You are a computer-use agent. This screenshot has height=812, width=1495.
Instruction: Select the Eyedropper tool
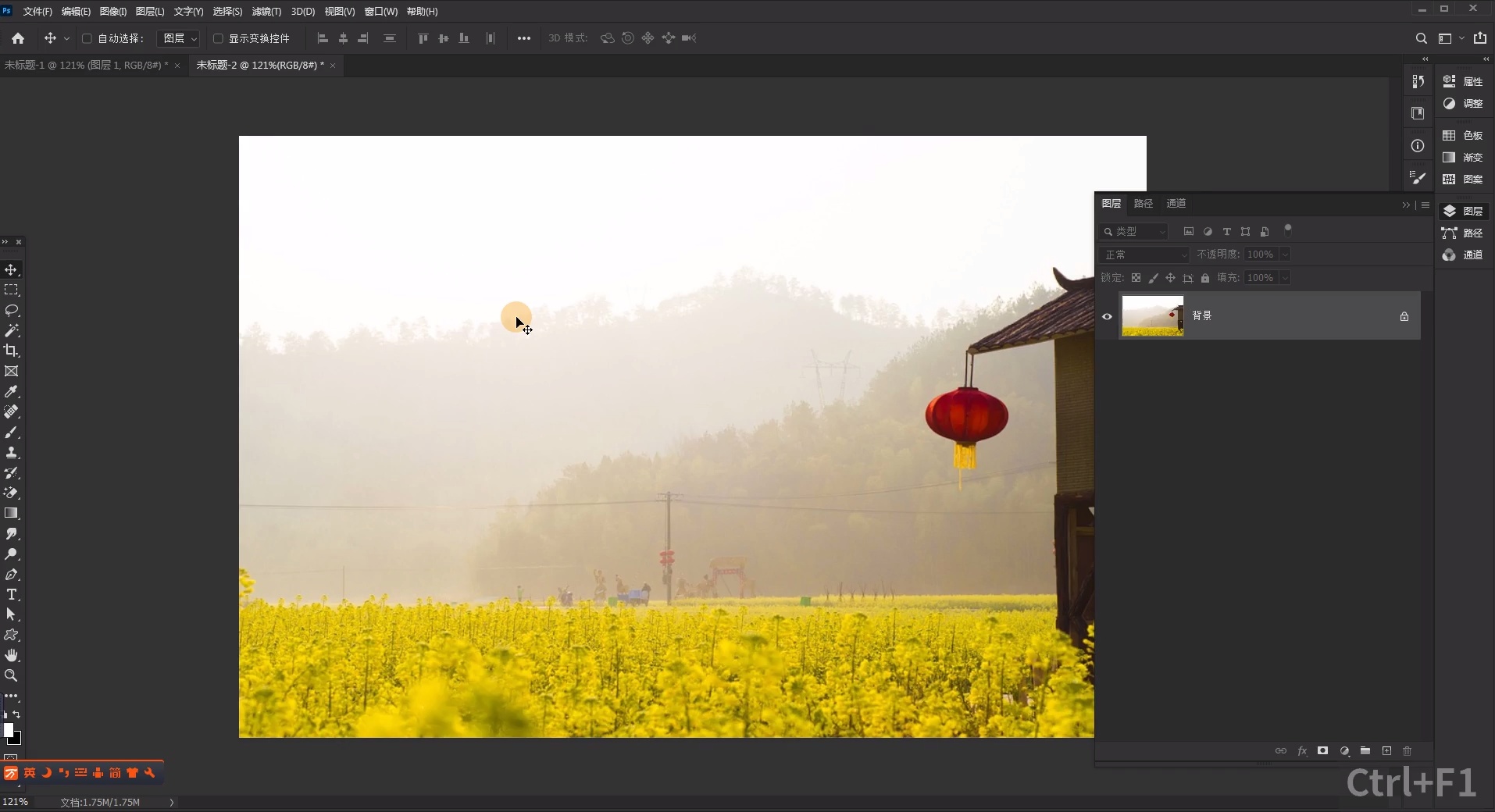(11, 391)
